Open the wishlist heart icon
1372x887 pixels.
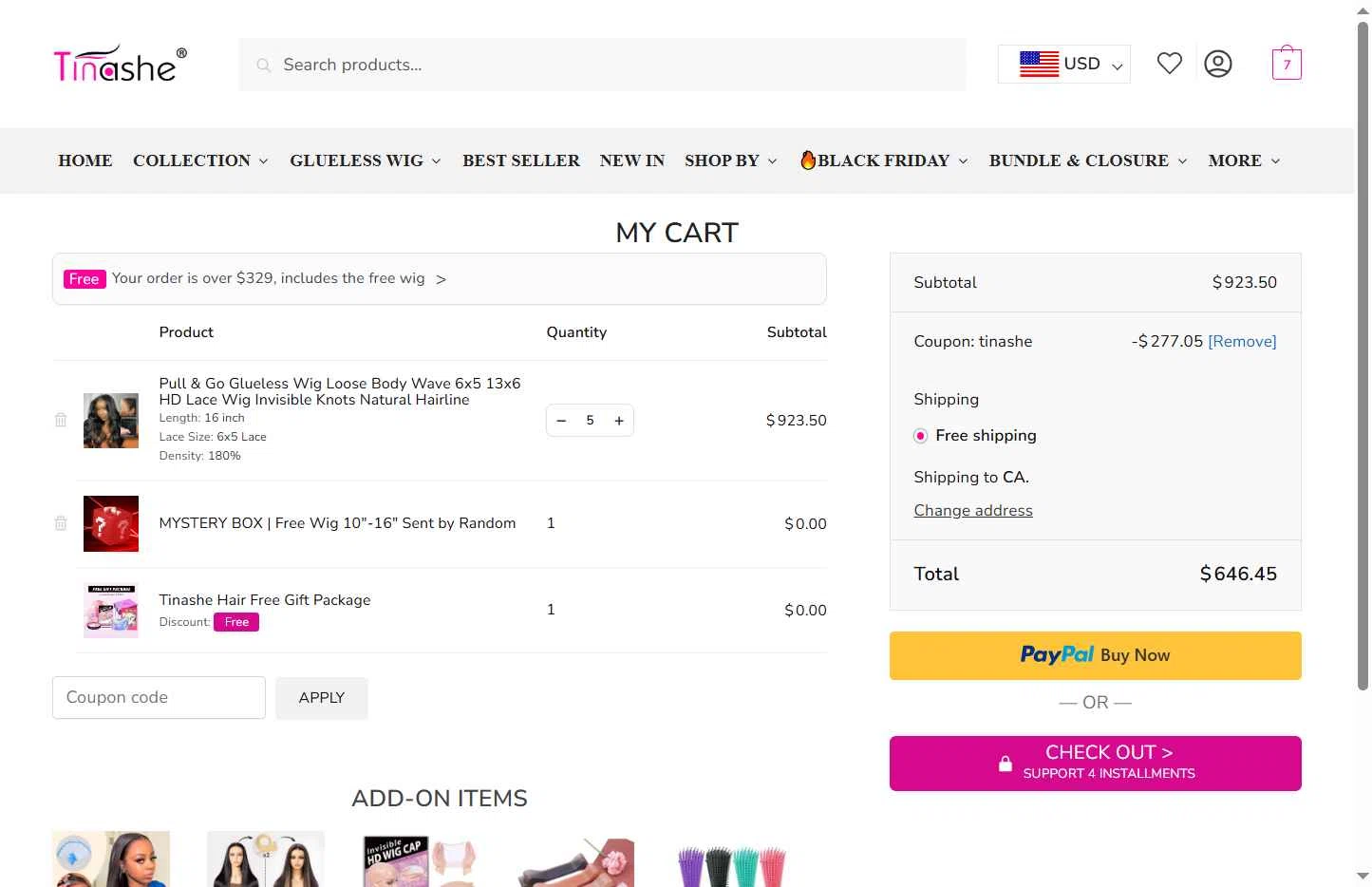[1170, 64]
